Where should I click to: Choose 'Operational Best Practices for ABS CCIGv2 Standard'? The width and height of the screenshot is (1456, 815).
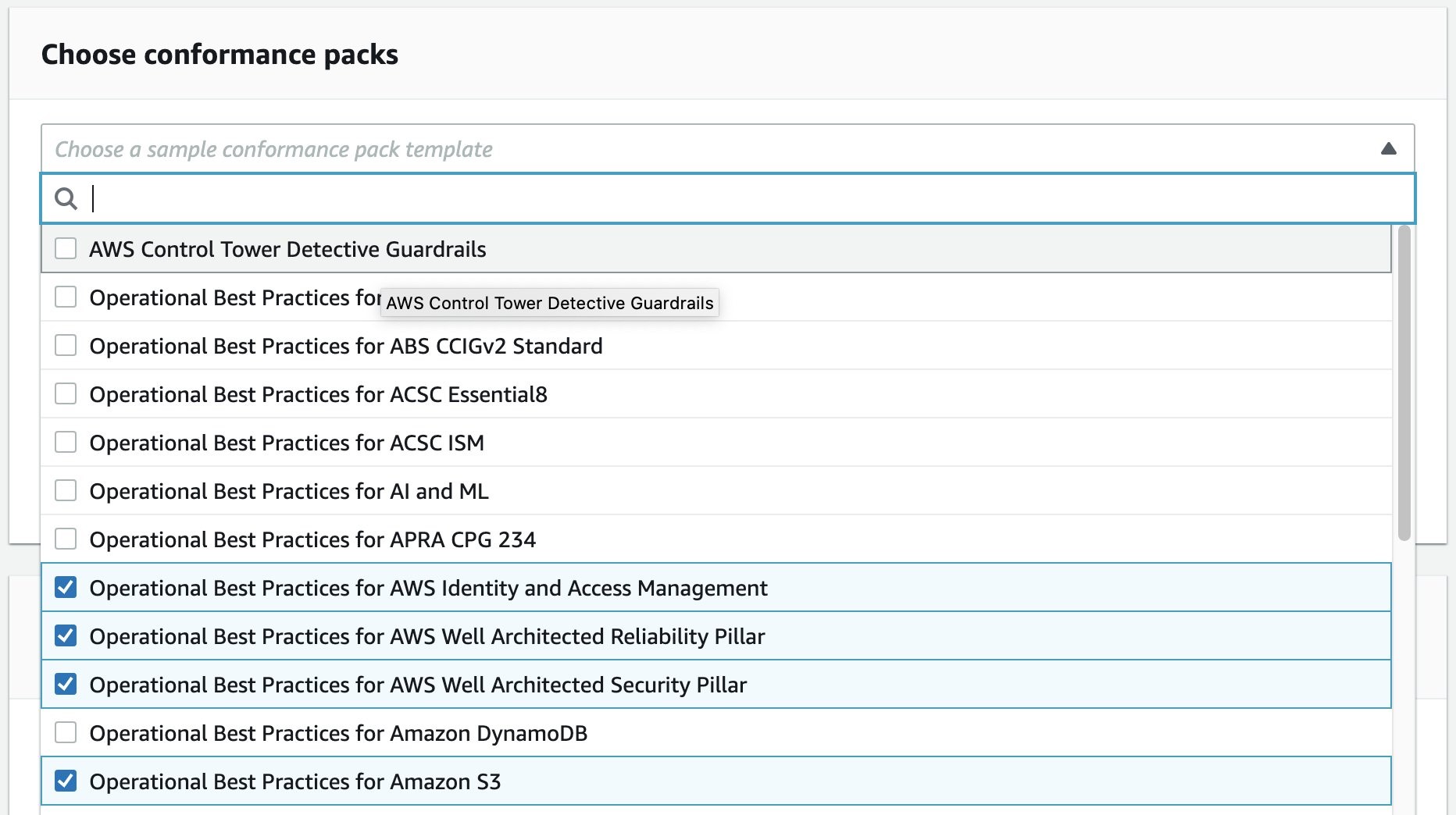pos(346,346)
